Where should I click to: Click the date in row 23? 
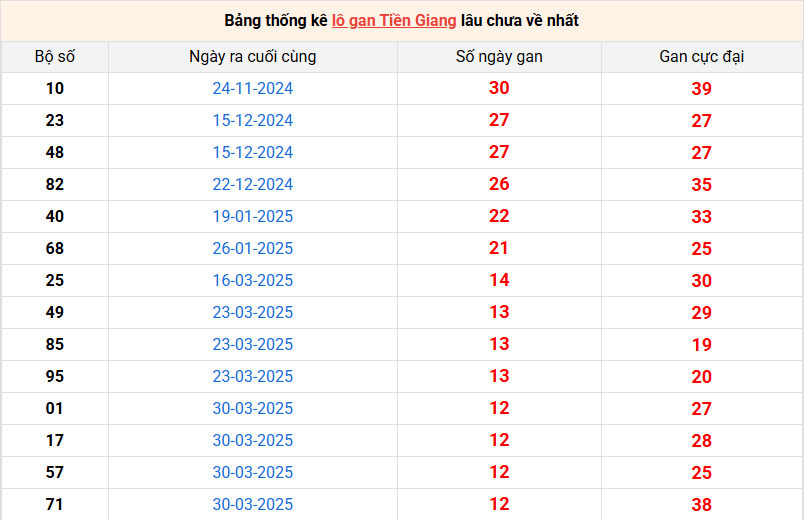coord(252,120)
